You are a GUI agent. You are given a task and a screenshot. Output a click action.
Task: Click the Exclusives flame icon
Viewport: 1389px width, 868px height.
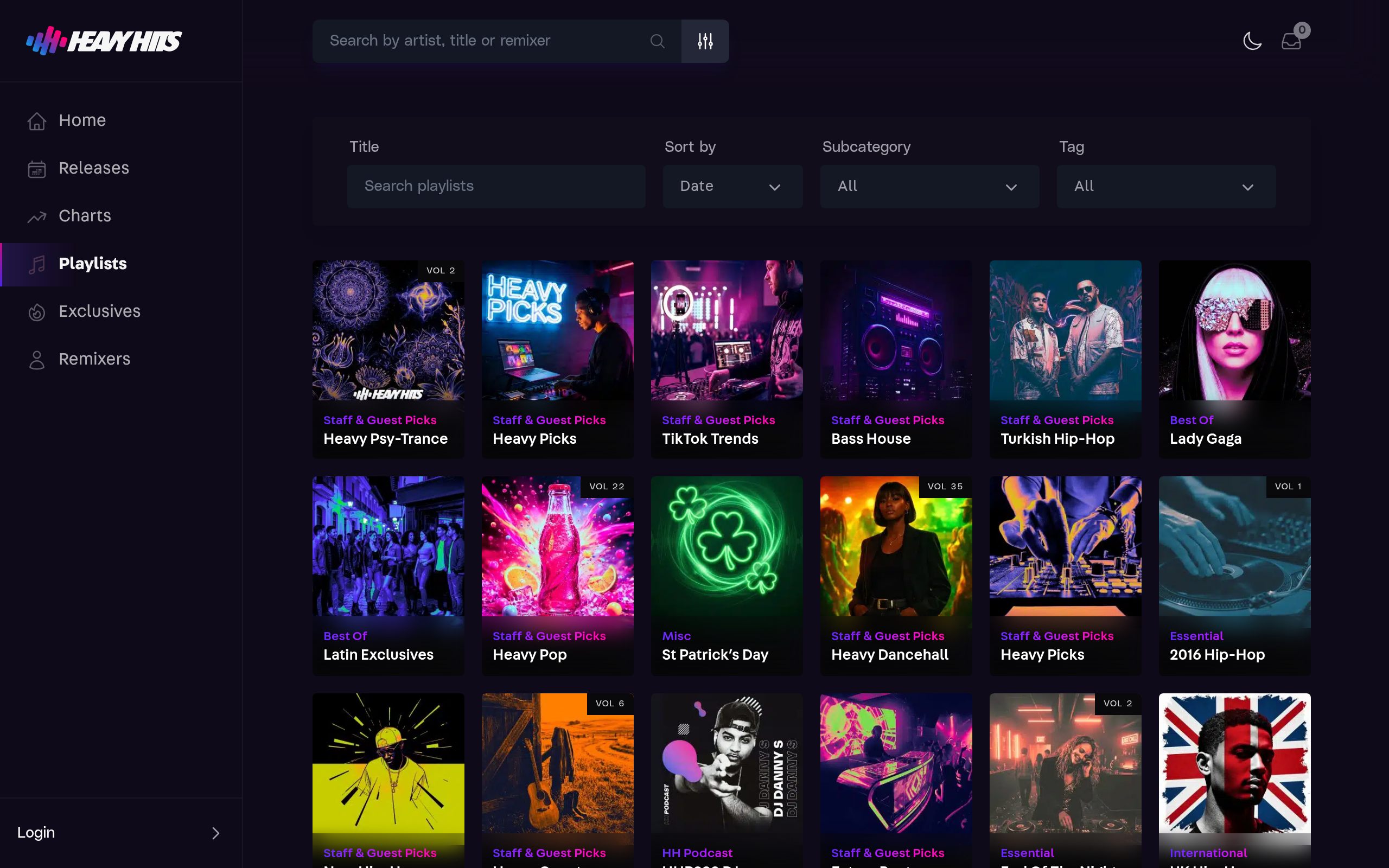(37, 312)
